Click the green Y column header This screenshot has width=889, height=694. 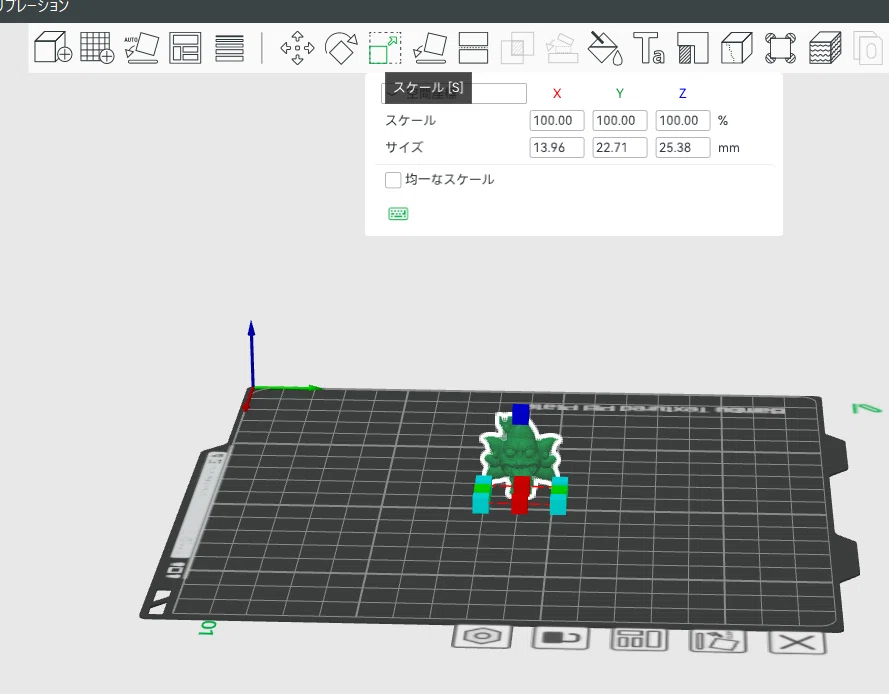point(620,94)
